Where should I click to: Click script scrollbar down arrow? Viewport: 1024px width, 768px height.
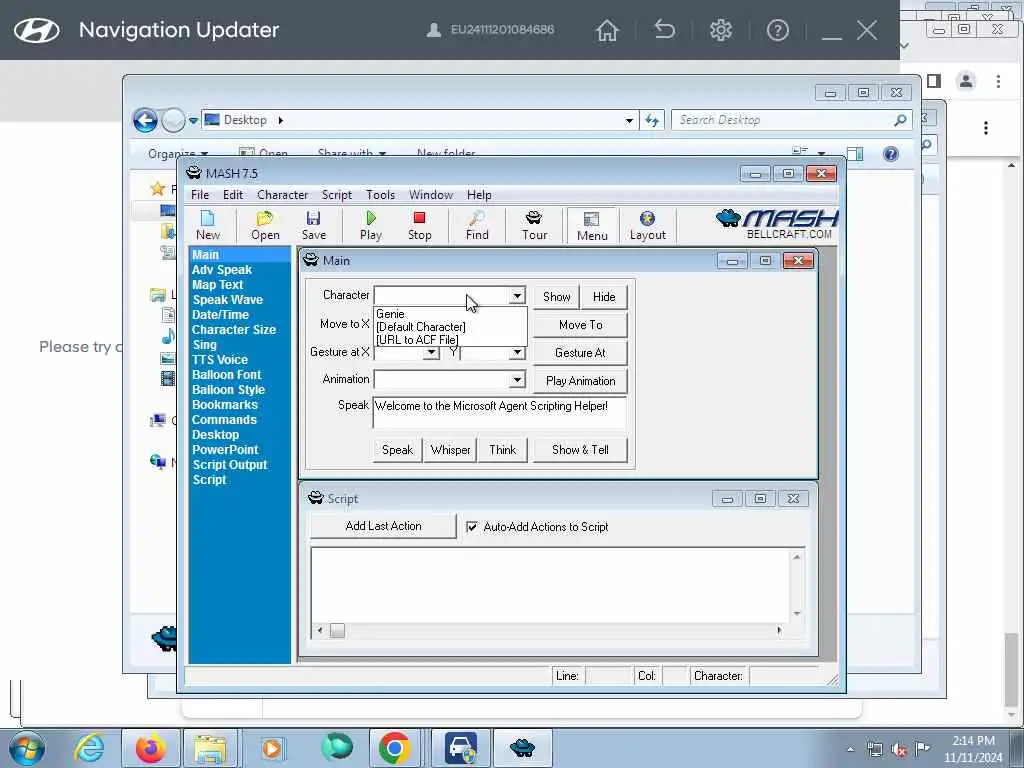797,614
